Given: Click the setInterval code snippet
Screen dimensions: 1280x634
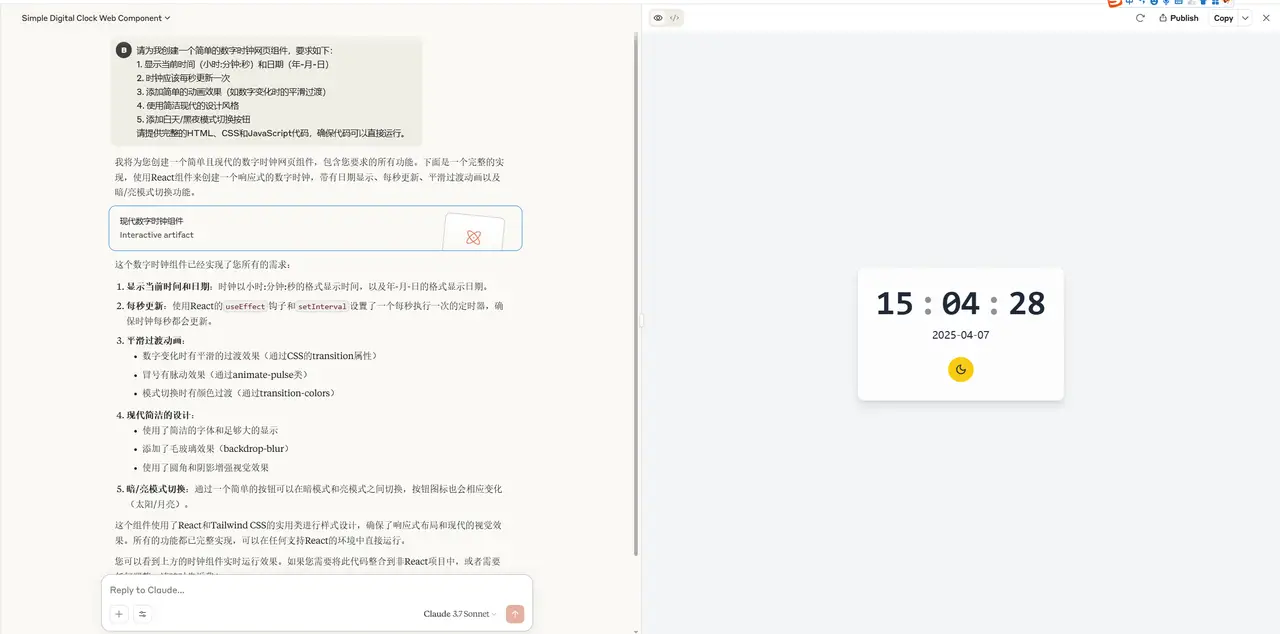Looking at the screenshot, I should coord(322,306).
